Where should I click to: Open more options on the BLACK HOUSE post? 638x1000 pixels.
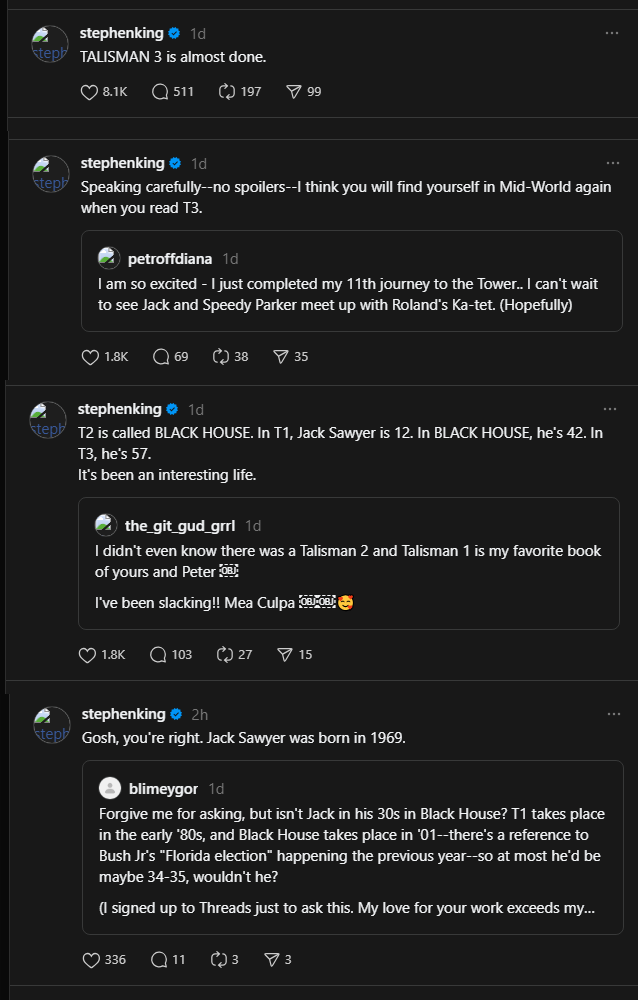[610, 409]
